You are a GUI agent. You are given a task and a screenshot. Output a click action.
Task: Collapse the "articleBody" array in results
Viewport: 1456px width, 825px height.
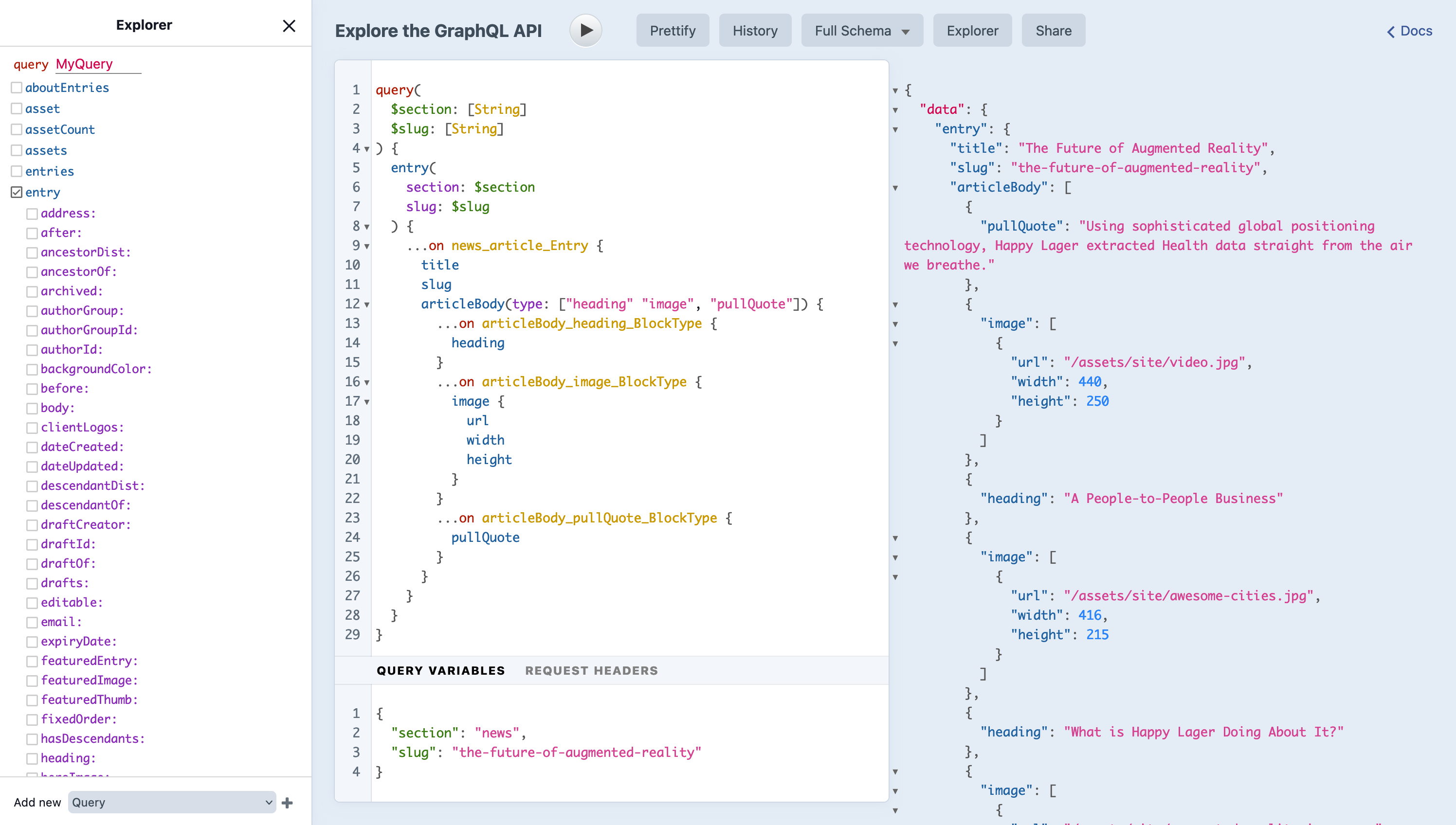(x=895, y=188)
